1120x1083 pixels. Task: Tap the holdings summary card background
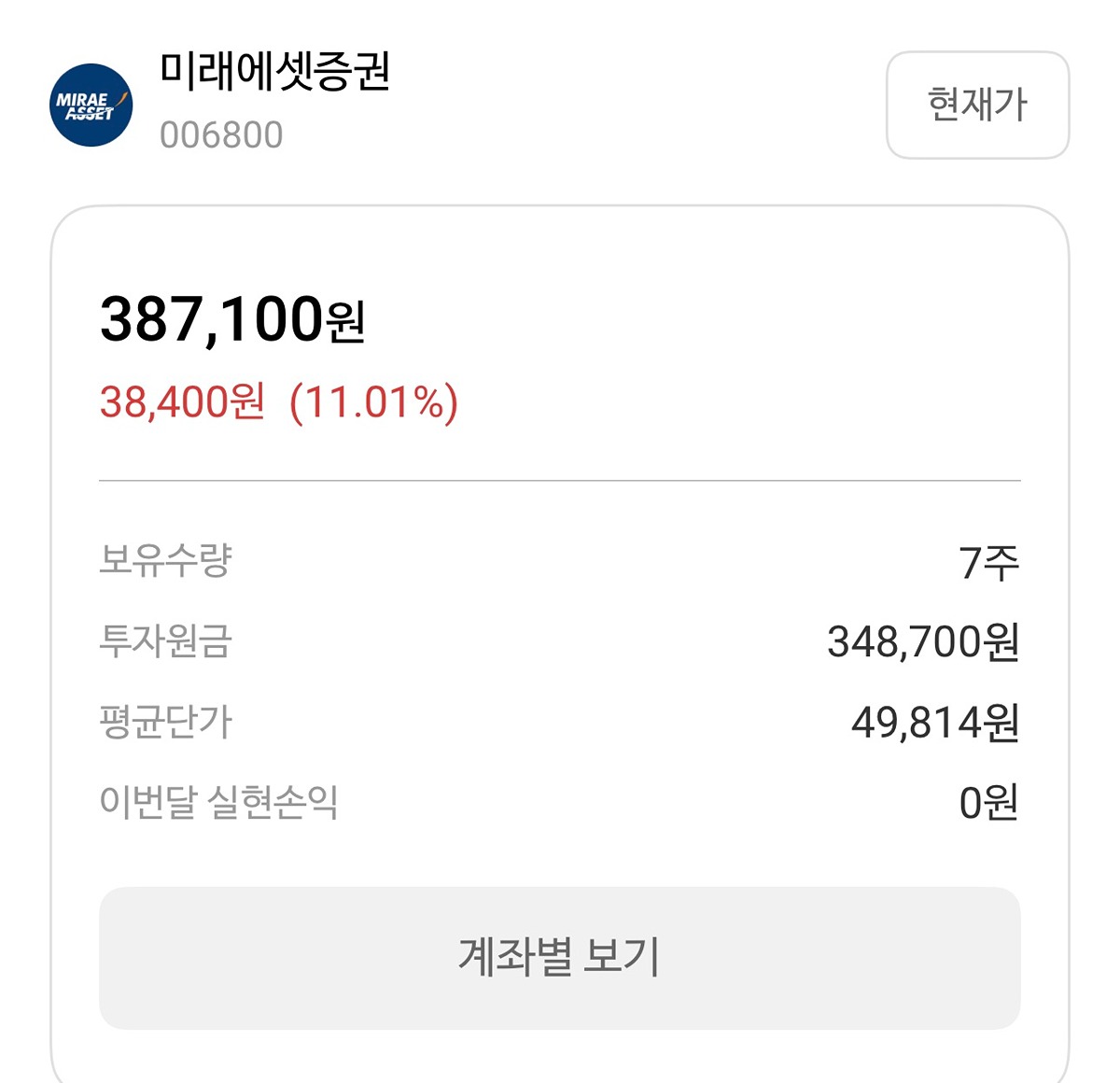[x=560, y=644]
